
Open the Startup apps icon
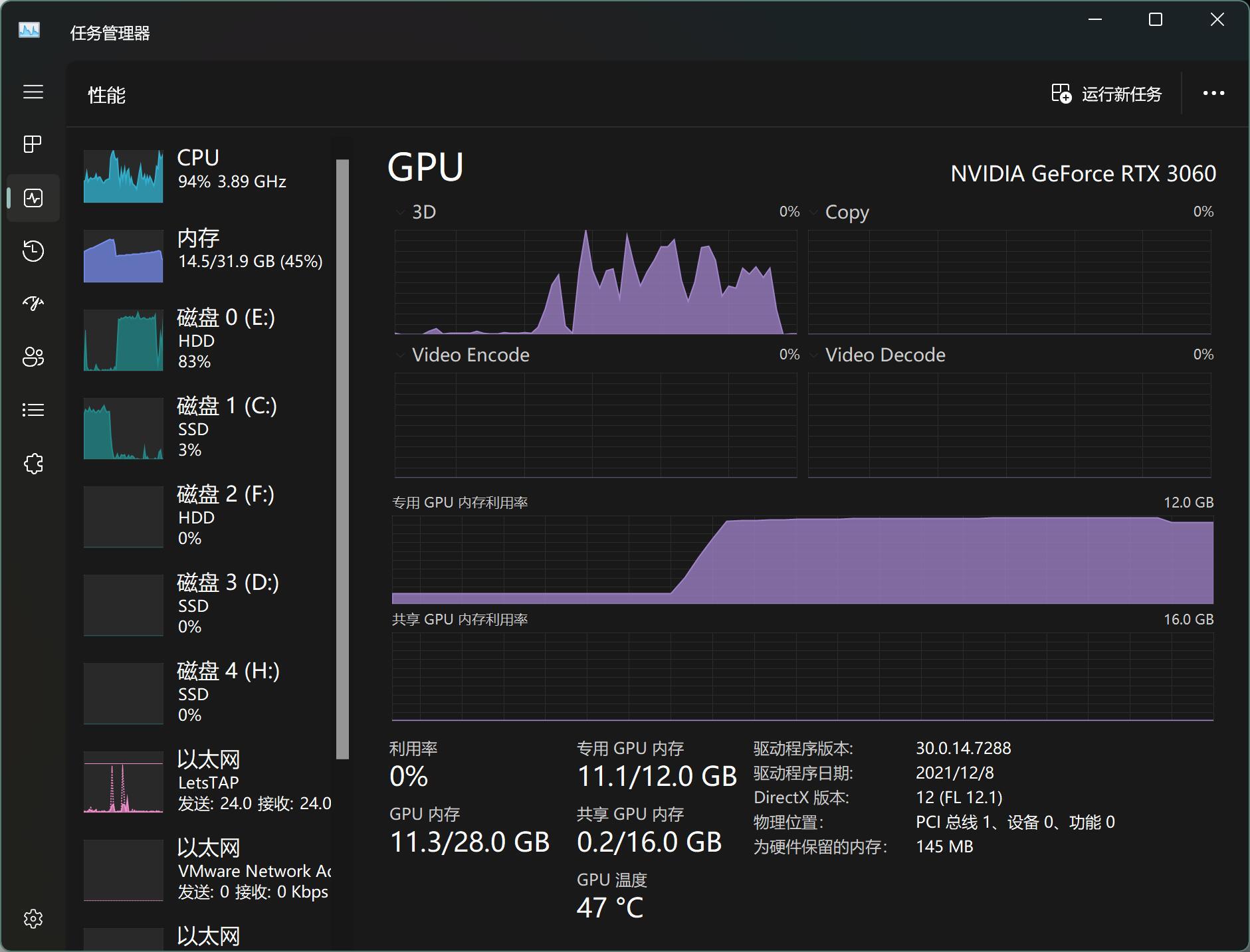[x=33, y=304]
